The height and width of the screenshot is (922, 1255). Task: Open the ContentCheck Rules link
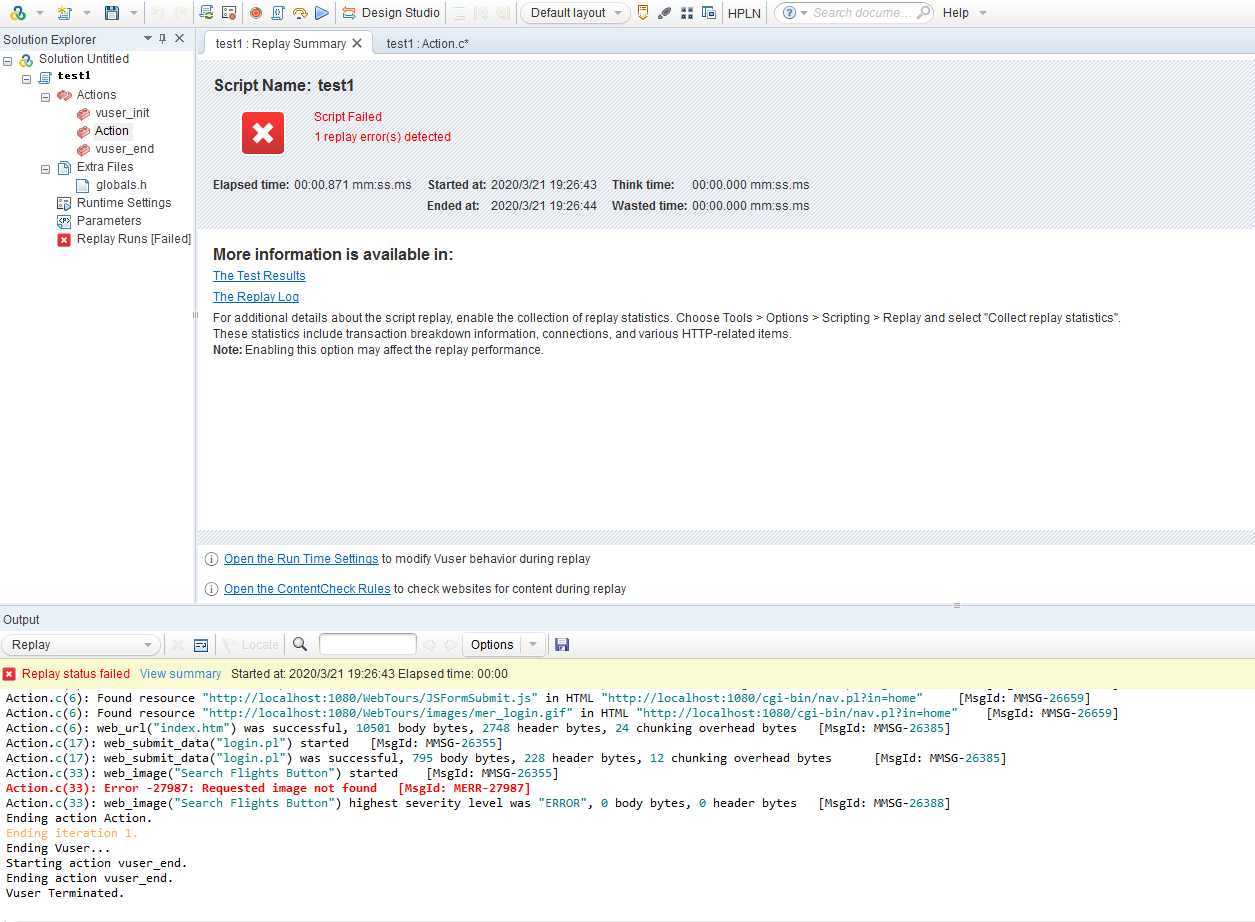click(x=307, y=589)
